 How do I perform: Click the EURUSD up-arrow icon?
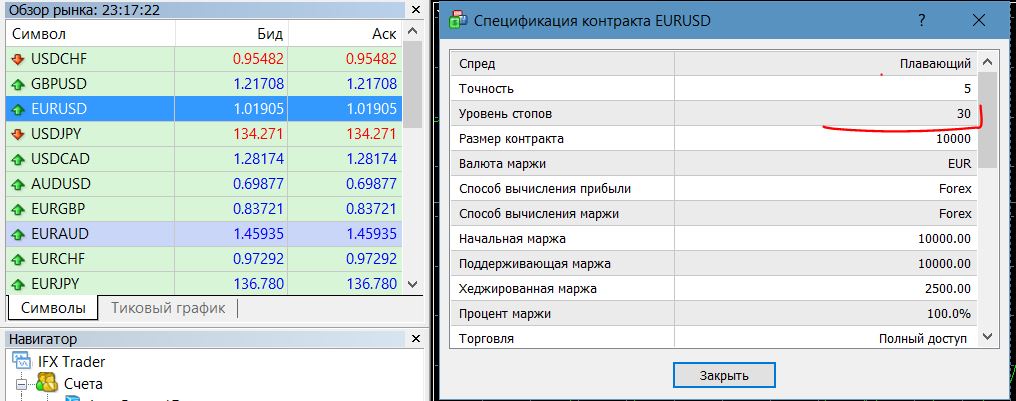coord(17,109)
